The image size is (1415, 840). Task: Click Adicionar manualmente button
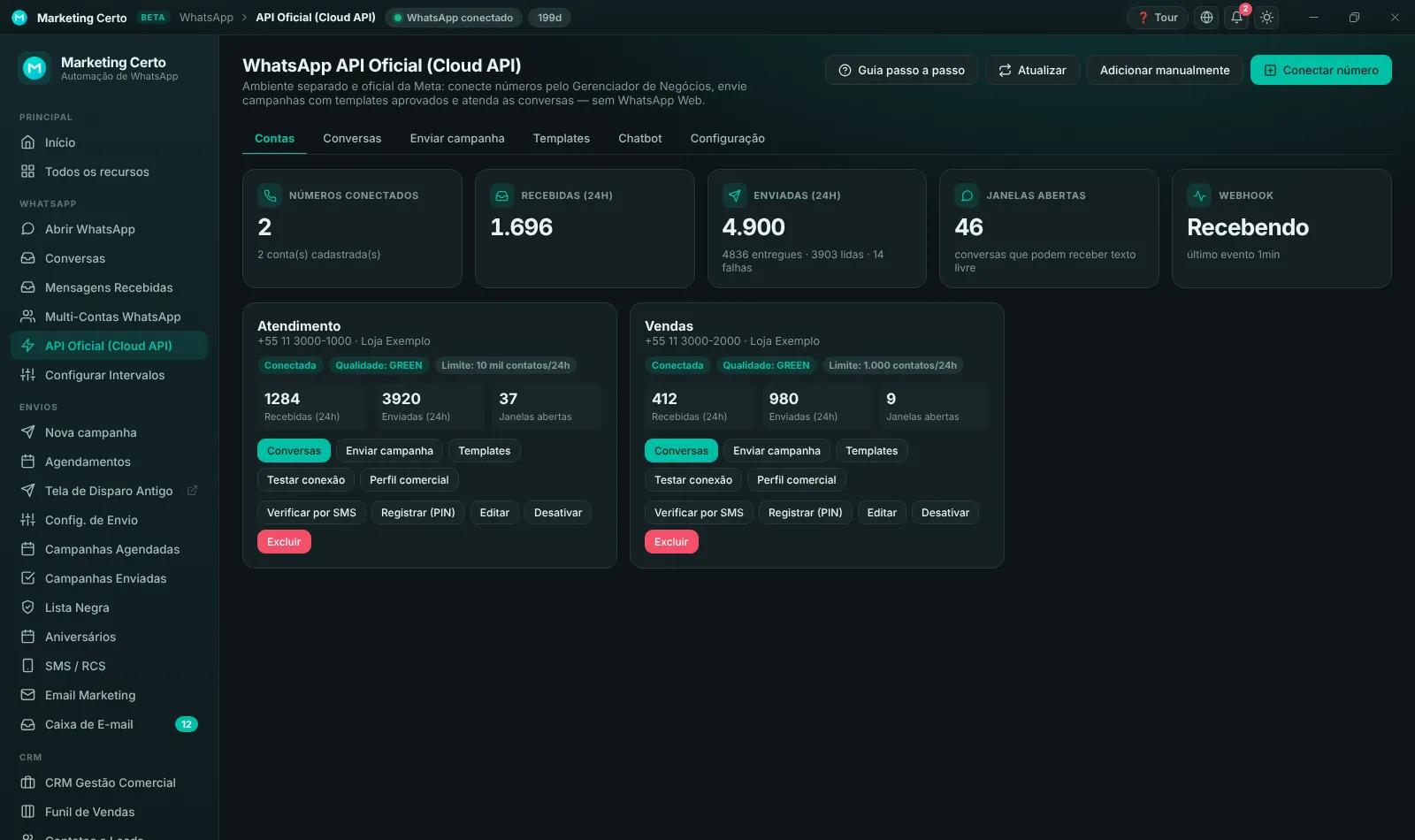click(x=1165, y=70)
